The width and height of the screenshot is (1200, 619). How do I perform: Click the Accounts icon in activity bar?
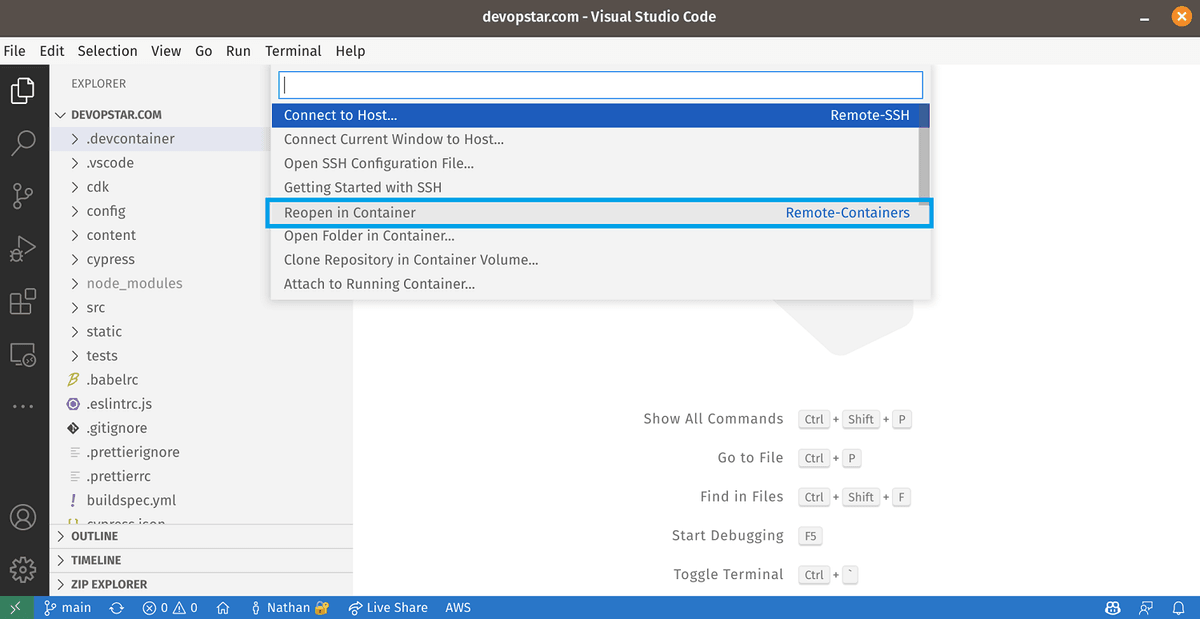(23, 518)
